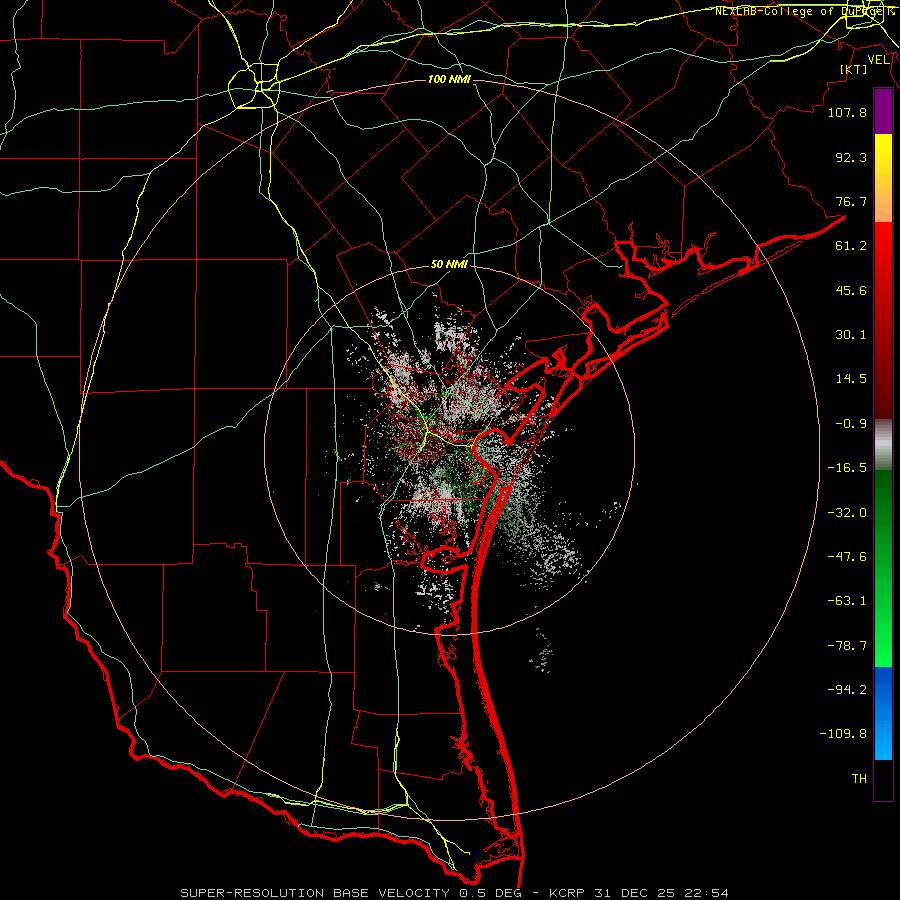Select the 45.6 legend value
900x900 pixels.
coord(851,290)
